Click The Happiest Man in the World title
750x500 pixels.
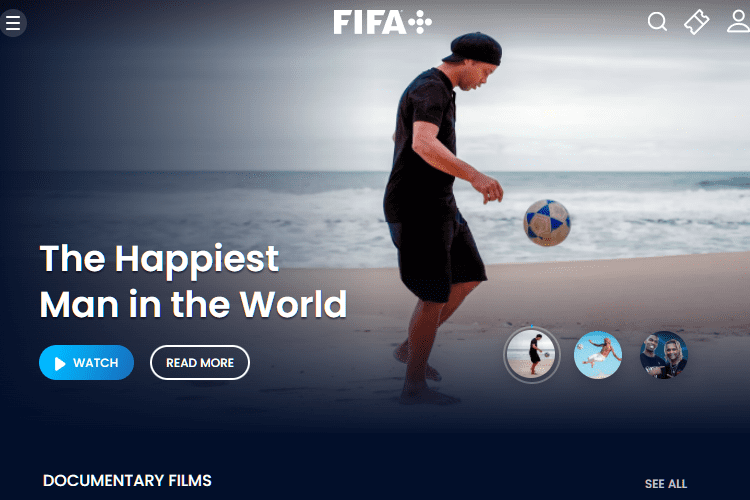click(193, 281)
